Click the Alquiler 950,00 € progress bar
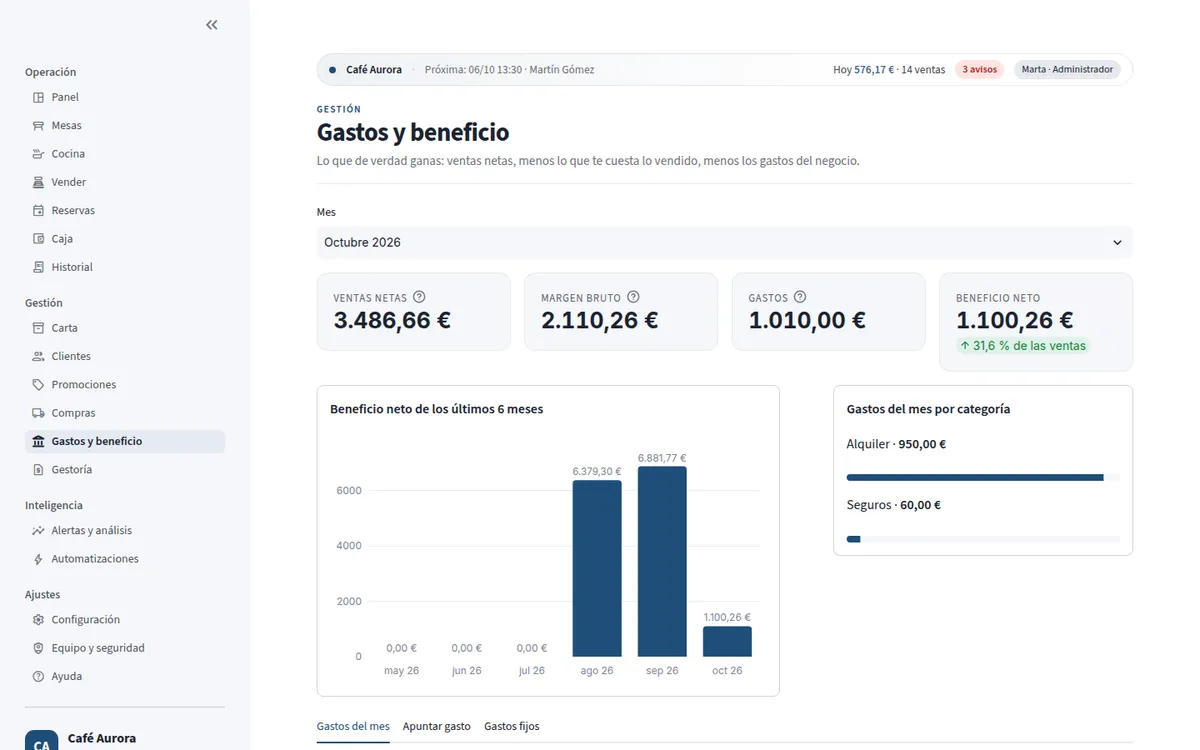This screenshot has width=1200, height=750. click(x=983, y=478)
